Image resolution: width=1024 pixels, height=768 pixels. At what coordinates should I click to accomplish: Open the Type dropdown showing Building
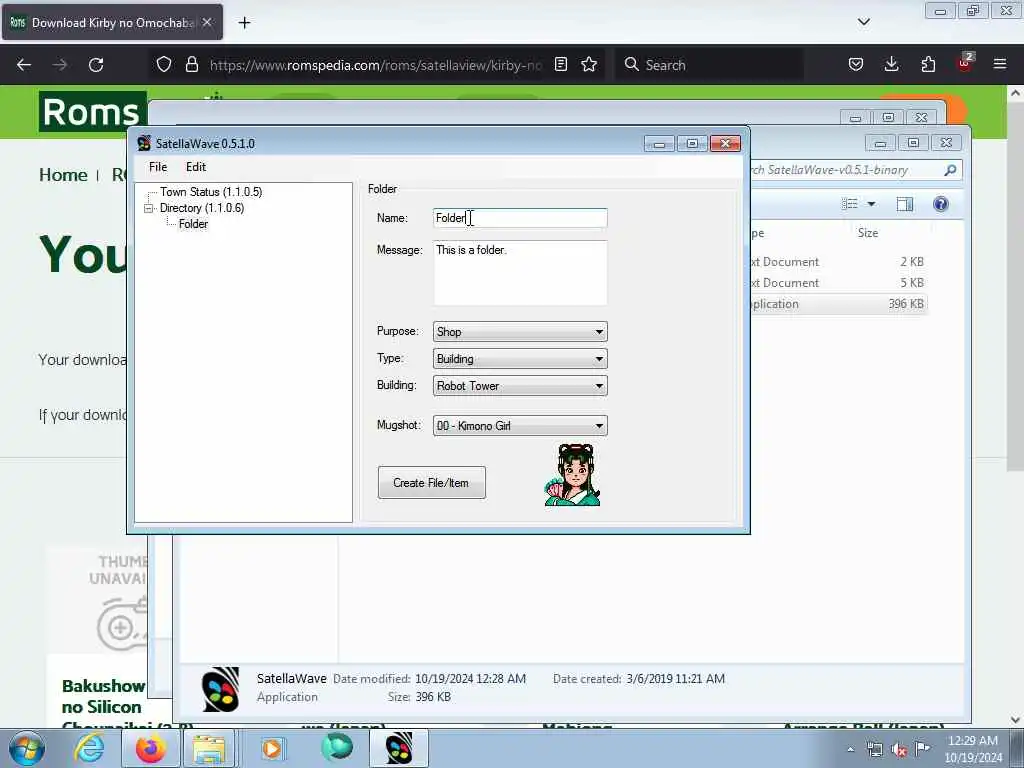[520, 359]
